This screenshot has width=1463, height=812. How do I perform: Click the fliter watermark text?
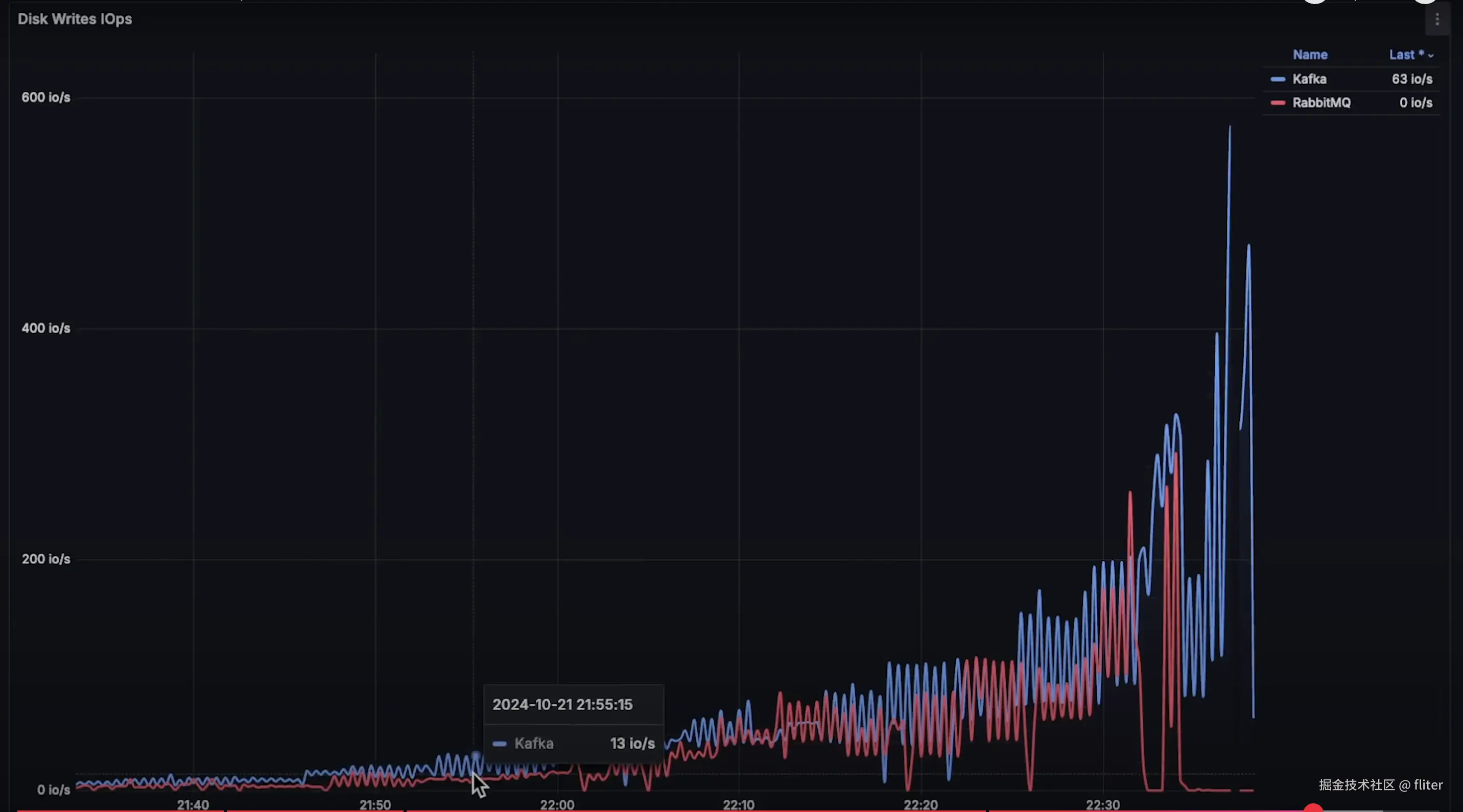pyautogui.click(x=1427, y=785)
